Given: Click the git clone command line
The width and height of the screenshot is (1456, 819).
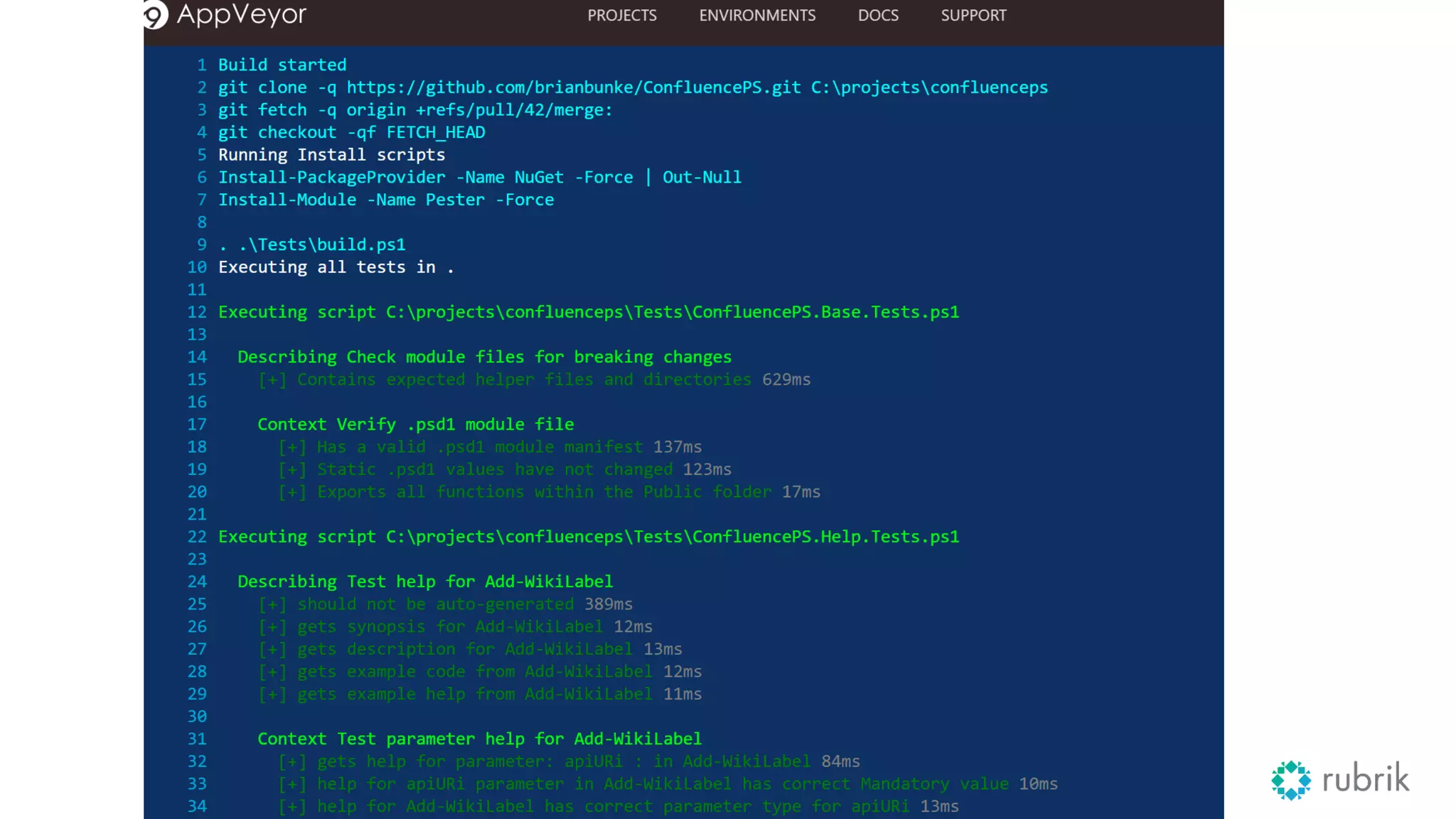Looking at the screenshot, I should (632, 87).
